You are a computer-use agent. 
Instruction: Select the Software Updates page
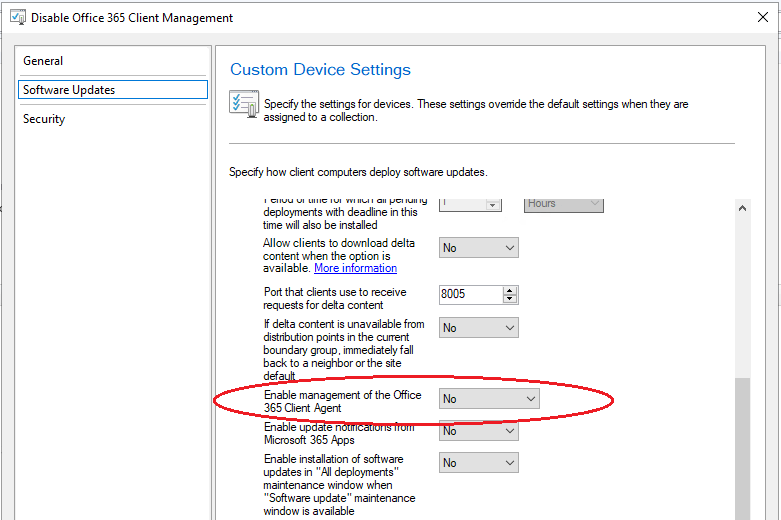(x=113, y=90)
